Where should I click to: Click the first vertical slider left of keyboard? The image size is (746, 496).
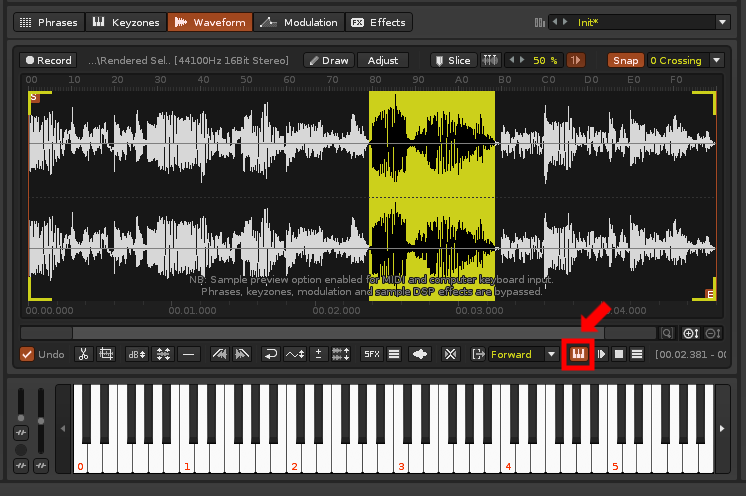point(21,404)
